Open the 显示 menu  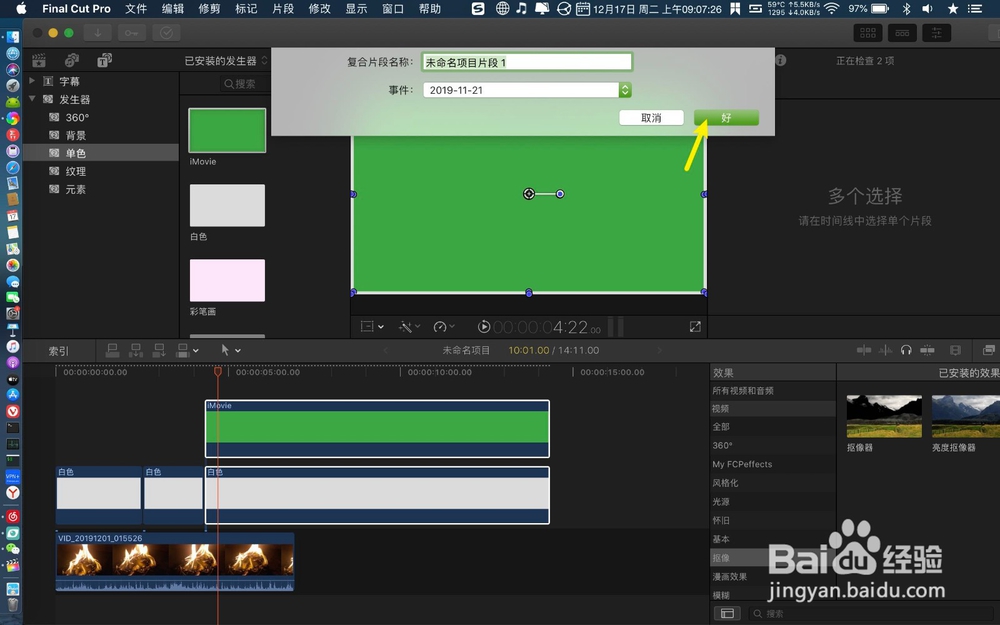(x=356, y=8)
